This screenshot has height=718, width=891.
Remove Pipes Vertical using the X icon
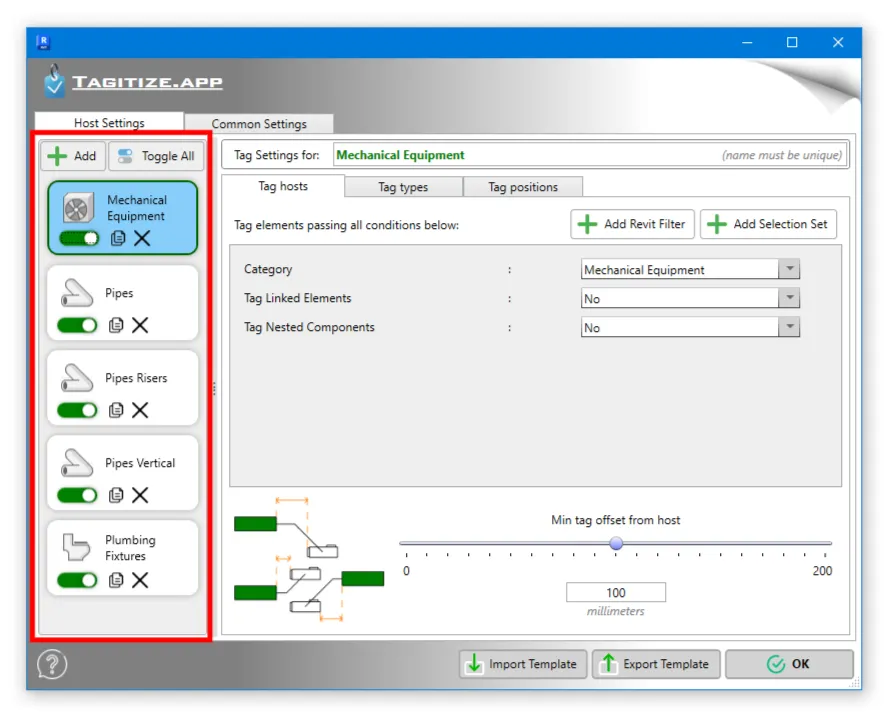tap(140, 495)
